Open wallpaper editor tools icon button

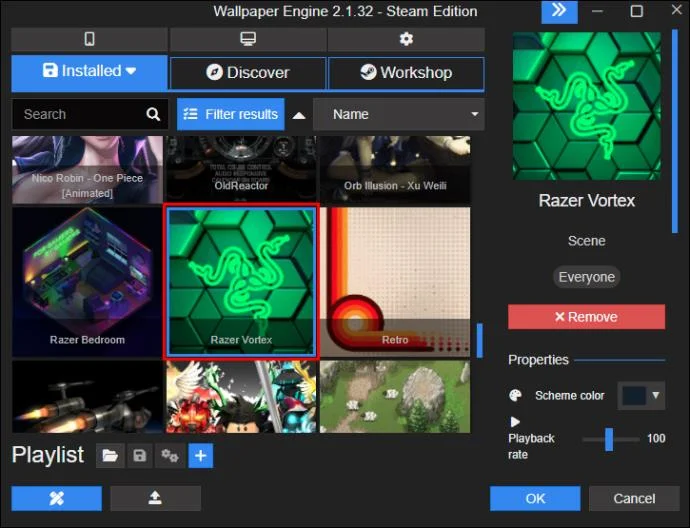(57, 499)
